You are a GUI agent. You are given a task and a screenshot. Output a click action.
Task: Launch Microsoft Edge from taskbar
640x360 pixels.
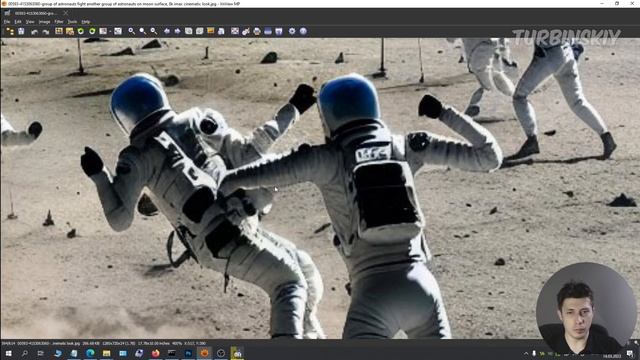[90, 353]
